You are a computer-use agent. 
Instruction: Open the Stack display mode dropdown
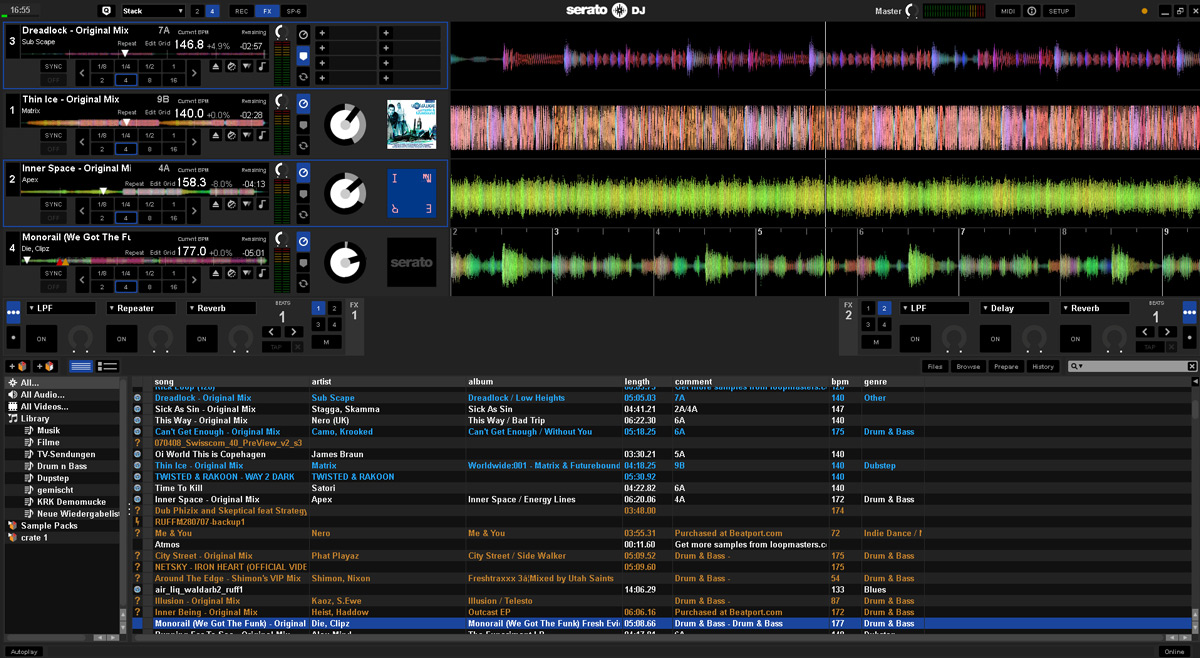[x=152, y=11]
